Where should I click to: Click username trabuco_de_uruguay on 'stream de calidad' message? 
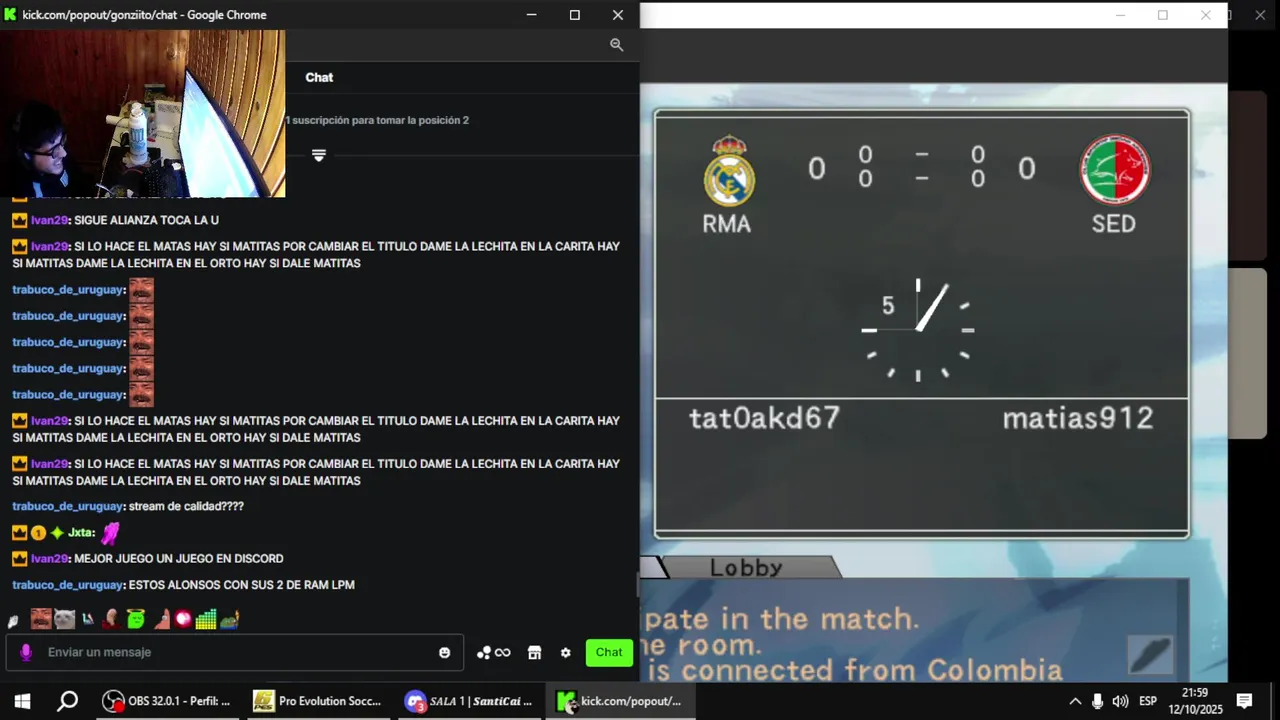68,506
